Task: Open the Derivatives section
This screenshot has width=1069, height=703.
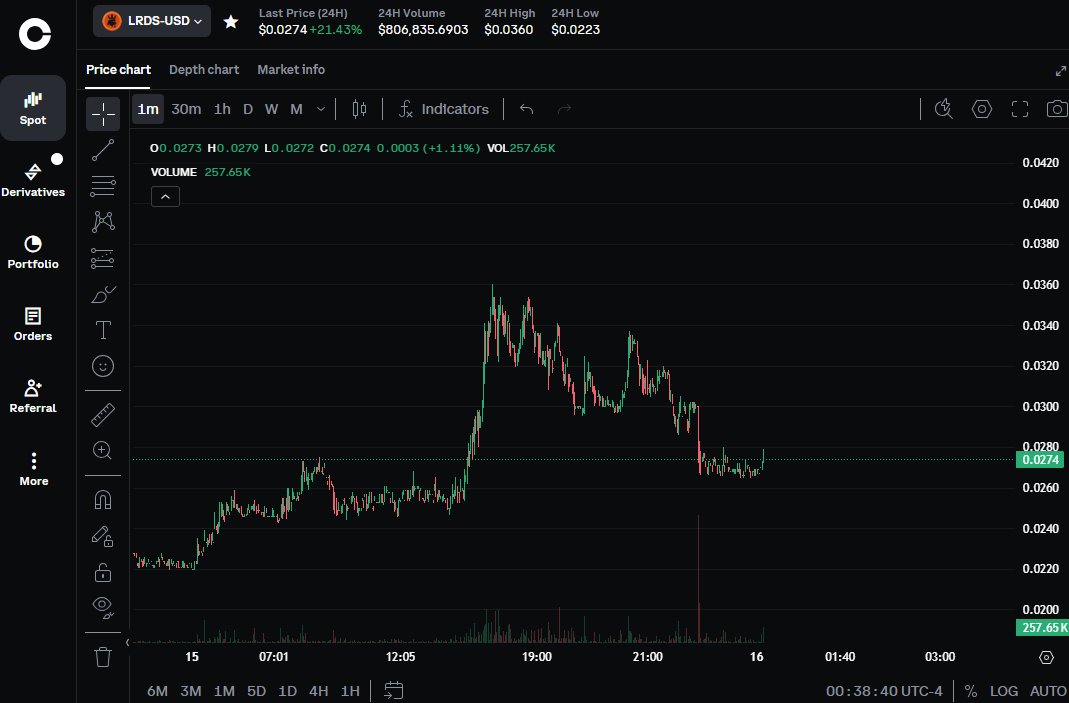Action: 33,179
